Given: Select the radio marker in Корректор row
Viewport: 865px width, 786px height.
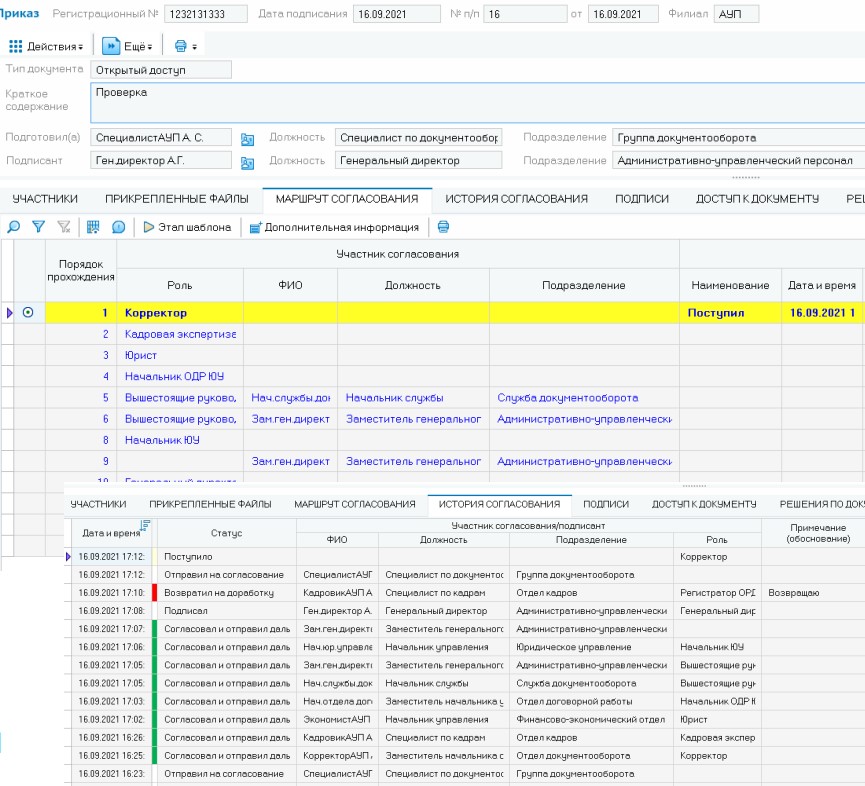Looking at the screenshot, I should (x=28, y=313).
